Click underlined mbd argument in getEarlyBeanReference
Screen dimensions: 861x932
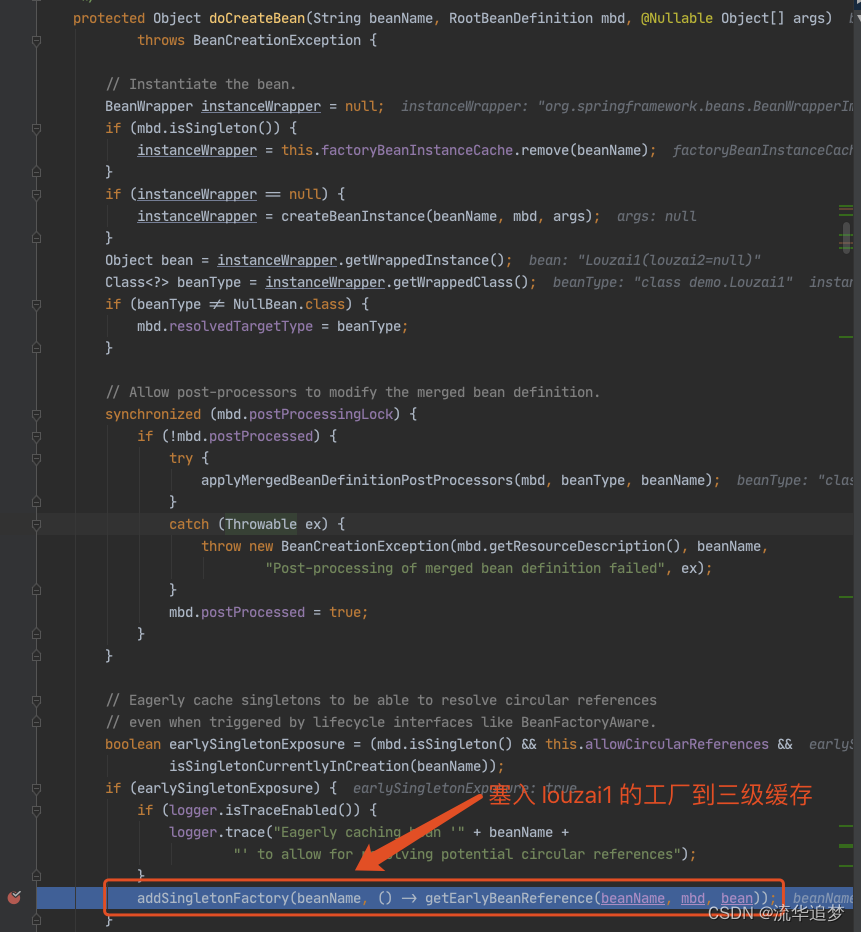coord(693,898)
